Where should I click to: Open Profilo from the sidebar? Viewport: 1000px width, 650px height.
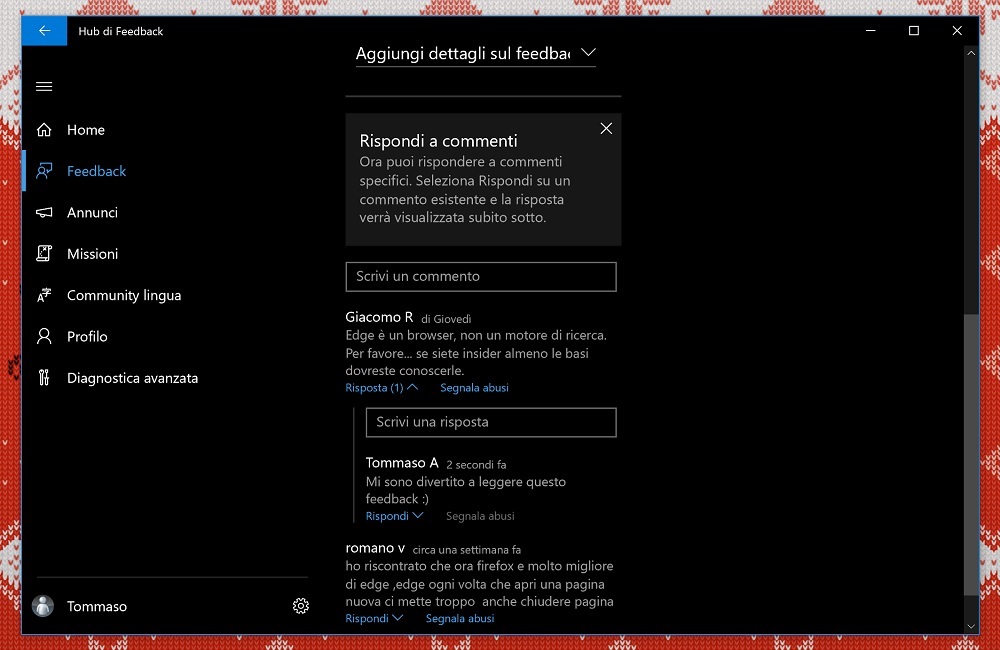87,337
